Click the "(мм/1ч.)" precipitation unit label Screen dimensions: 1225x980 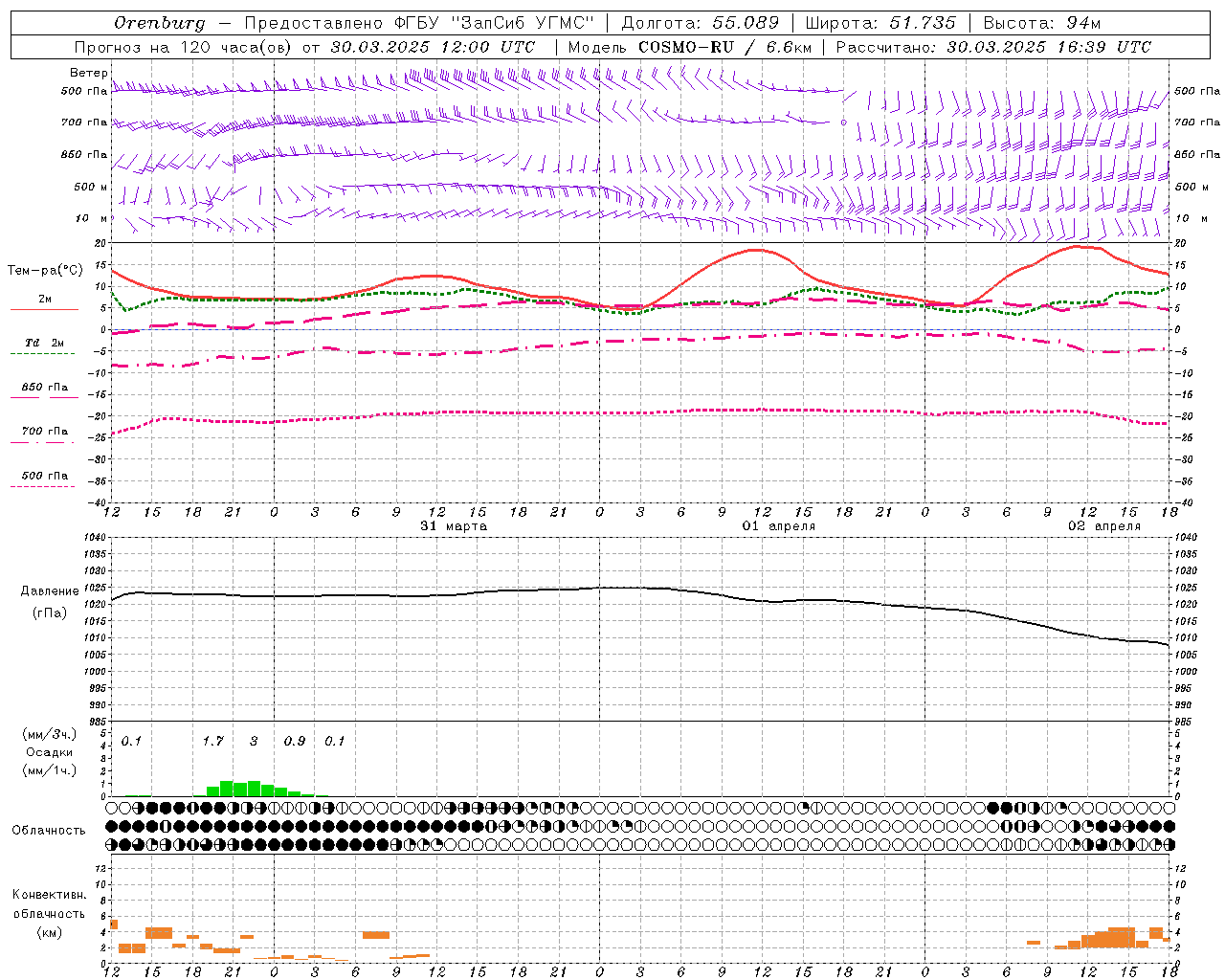[x=50, y=769]
